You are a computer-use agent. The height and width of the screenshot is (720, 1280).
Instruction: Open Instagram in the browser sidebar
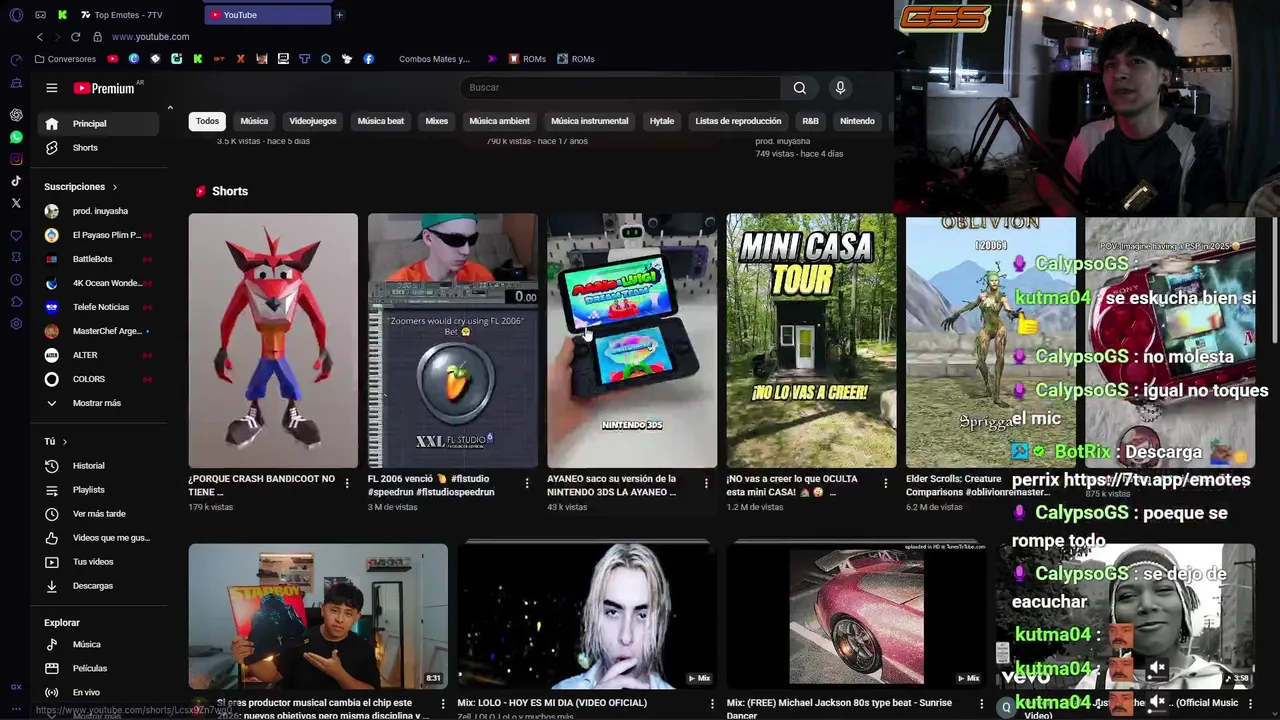coord(16,159)
